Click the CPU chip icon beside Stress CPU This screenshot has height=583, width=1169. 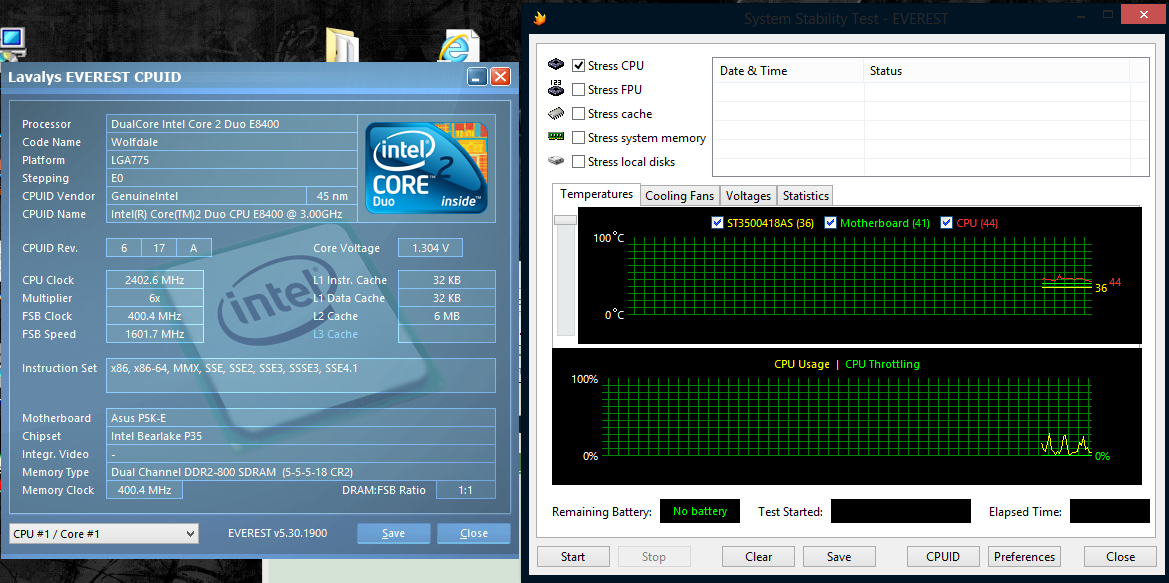pyautogui.click(x=556, y=65)
